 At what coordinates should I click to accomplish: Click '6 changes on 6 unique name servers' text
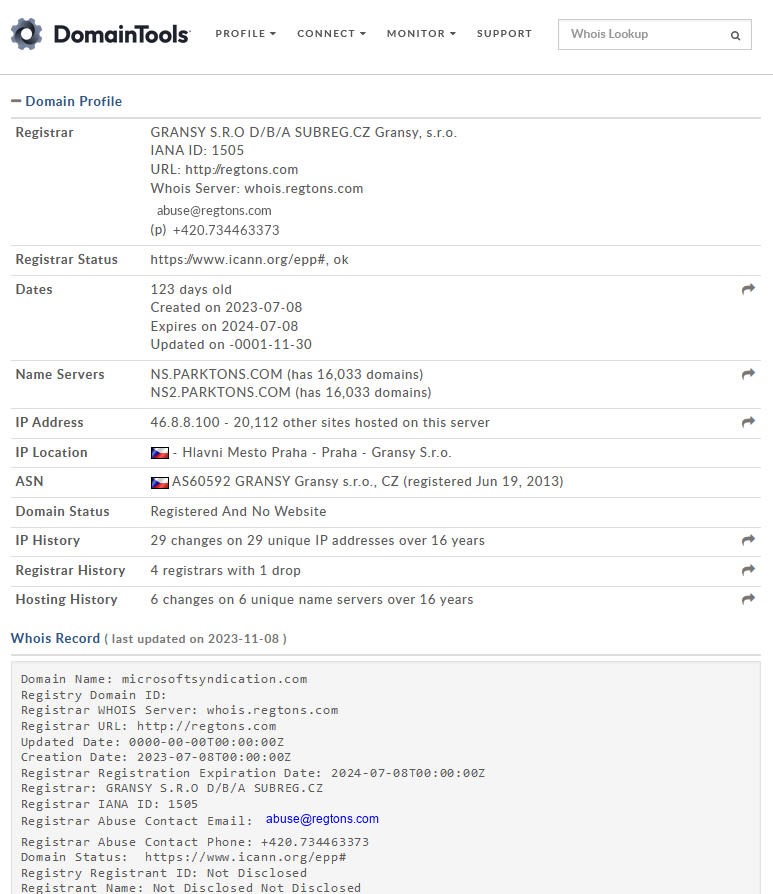pos(265,599)
